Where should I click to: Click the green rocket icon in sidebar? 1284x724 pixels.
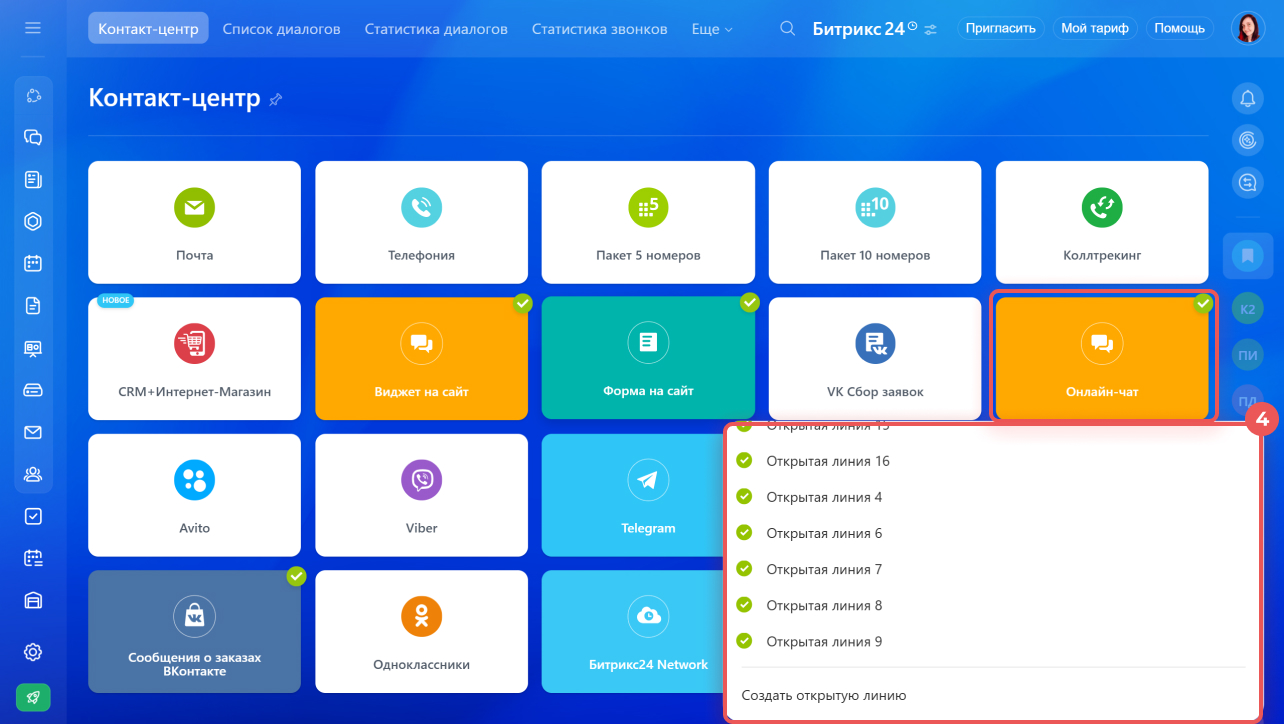(x=33, y=697)
